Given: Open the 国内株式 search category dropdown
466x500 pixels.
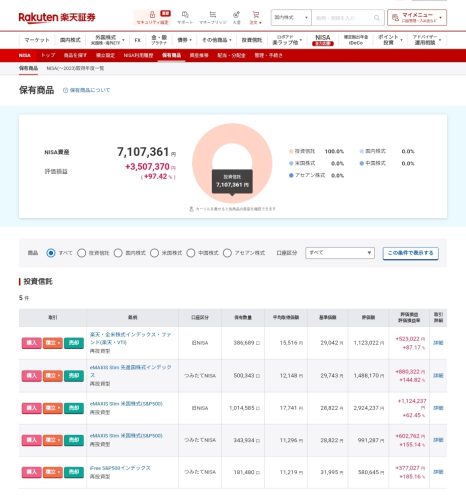Looking at the screenshot, I should tap(291, 18).
